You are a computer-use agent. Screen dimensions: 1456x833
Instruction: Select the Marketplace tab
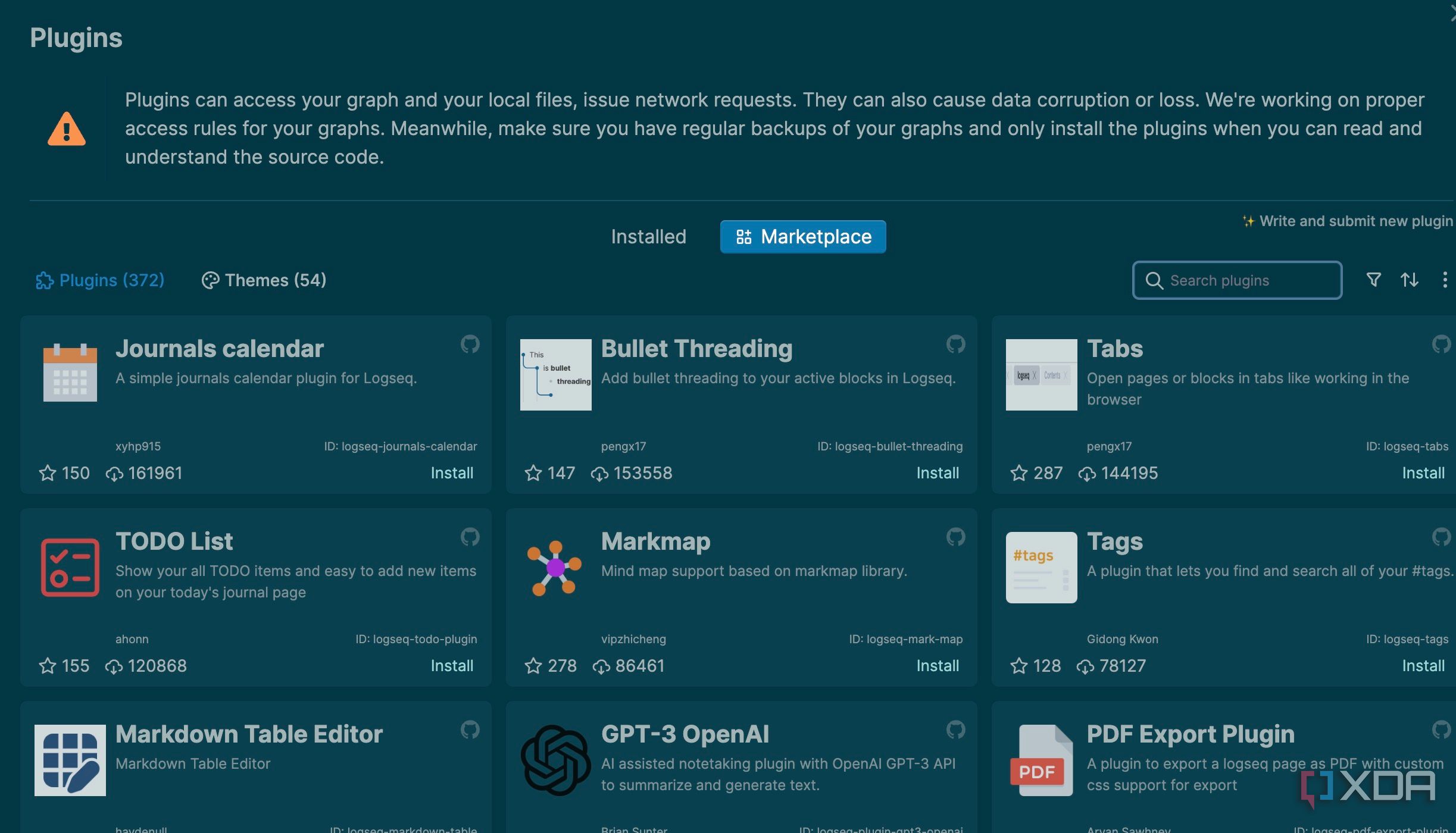[x=803, y=237]
